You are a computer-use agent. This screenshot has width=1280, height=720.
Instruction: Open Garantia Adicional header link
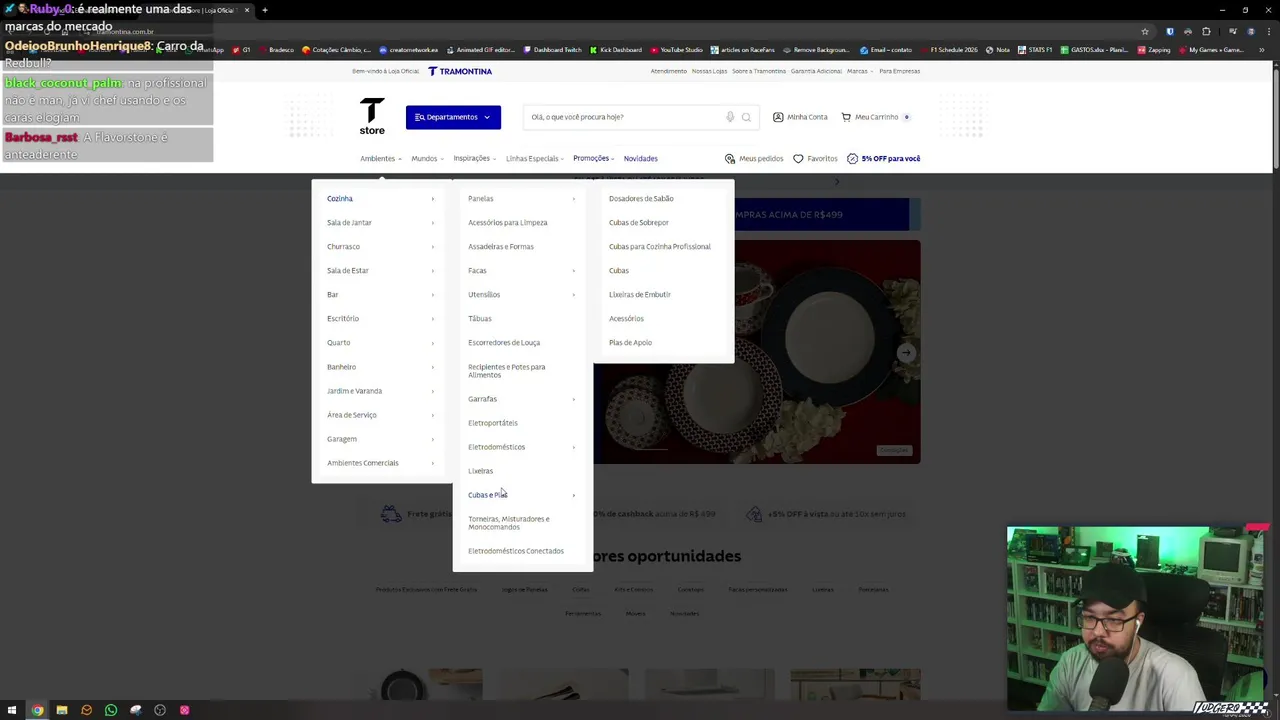click(816, 71)
